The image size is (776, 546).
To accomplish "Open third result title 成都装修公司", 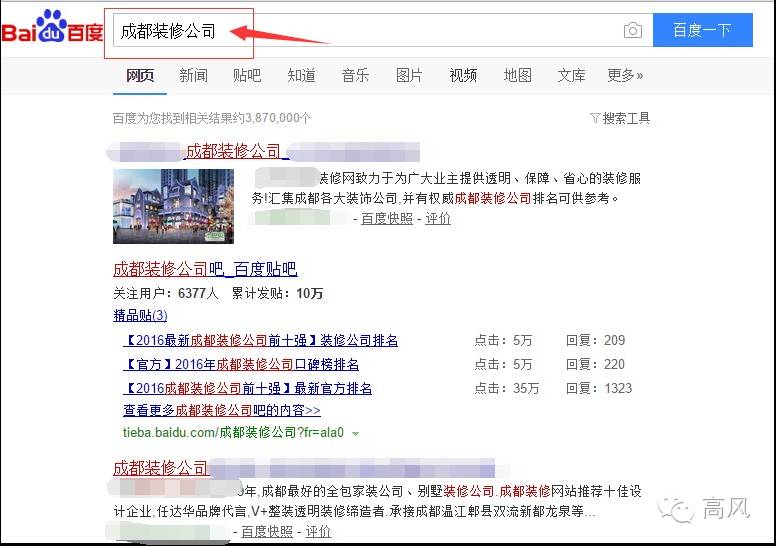I will click(x=160, y=468).
